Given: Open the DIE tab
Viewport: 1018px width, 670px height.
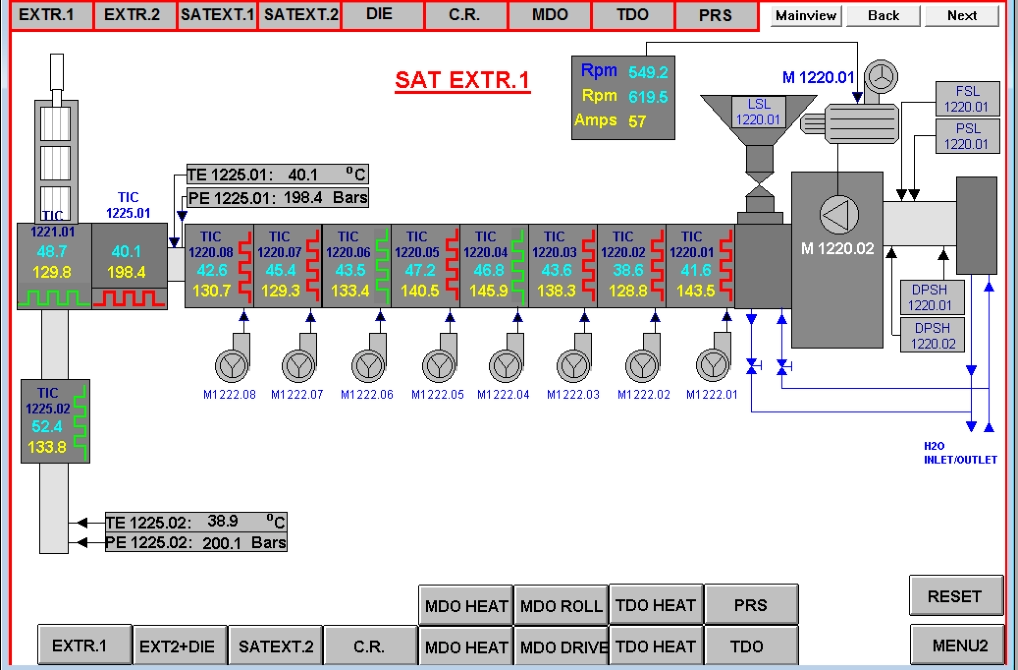Looking at the screenshot, I should (x=380, y=15).
